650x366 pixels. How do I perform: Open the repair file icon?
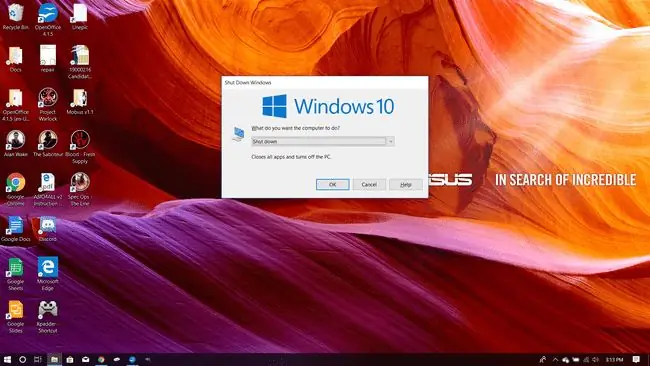click(x=48, y=59)
